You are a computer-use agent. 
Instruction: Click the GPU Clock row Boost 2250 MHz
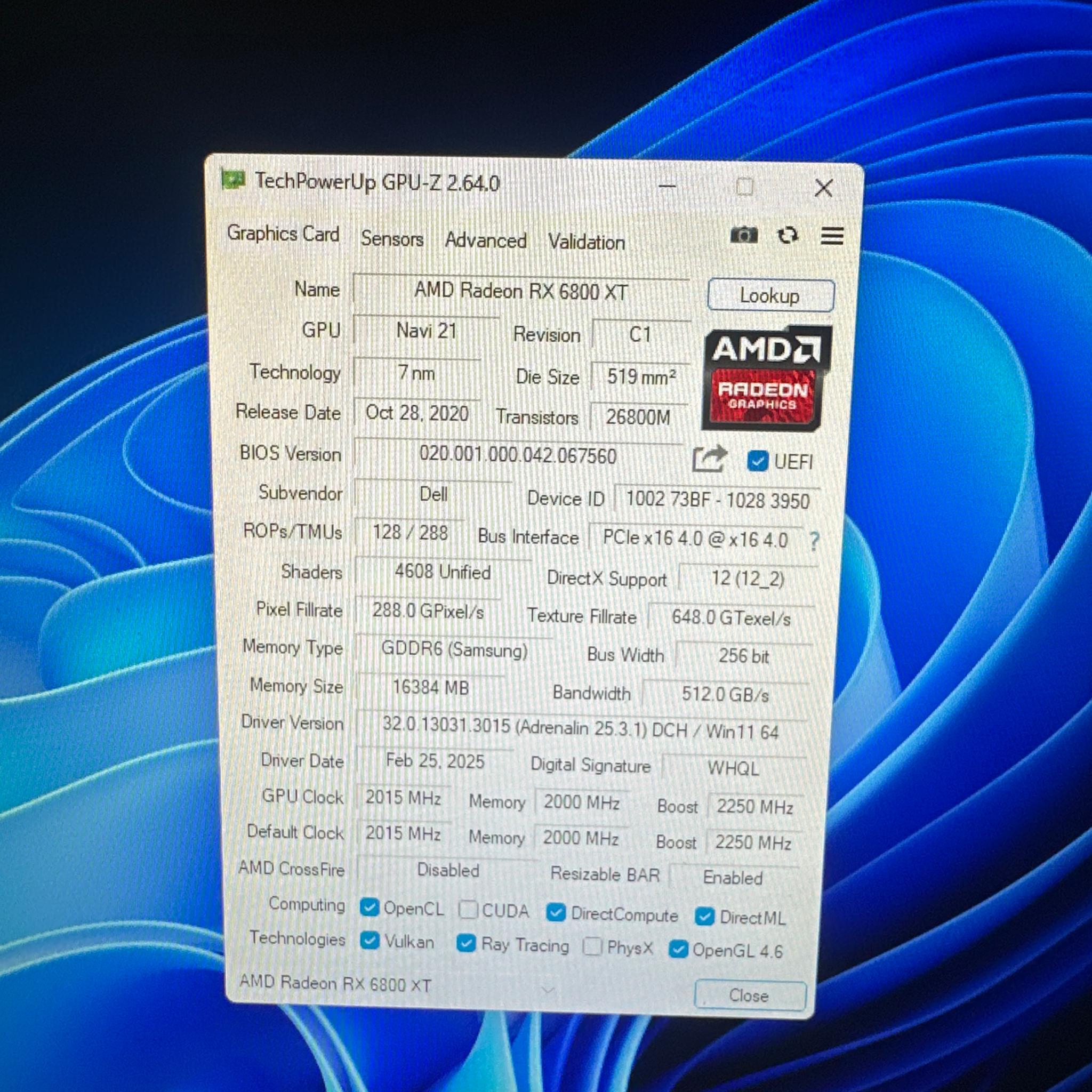[x=755, y=807]
